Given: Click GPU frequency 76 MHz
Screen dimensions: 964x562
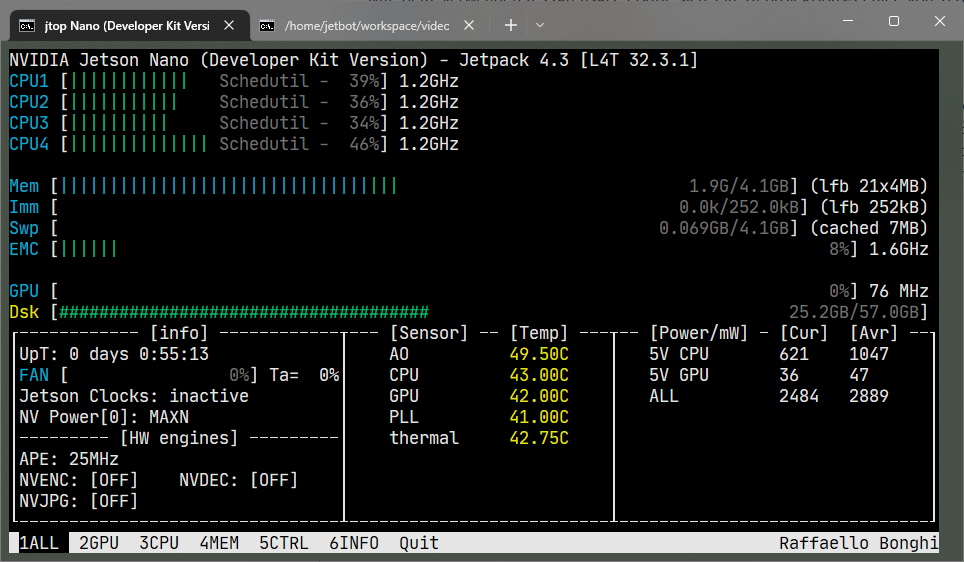Looking at the screenshot, I should pyautogui.click(x=898, y=291).
